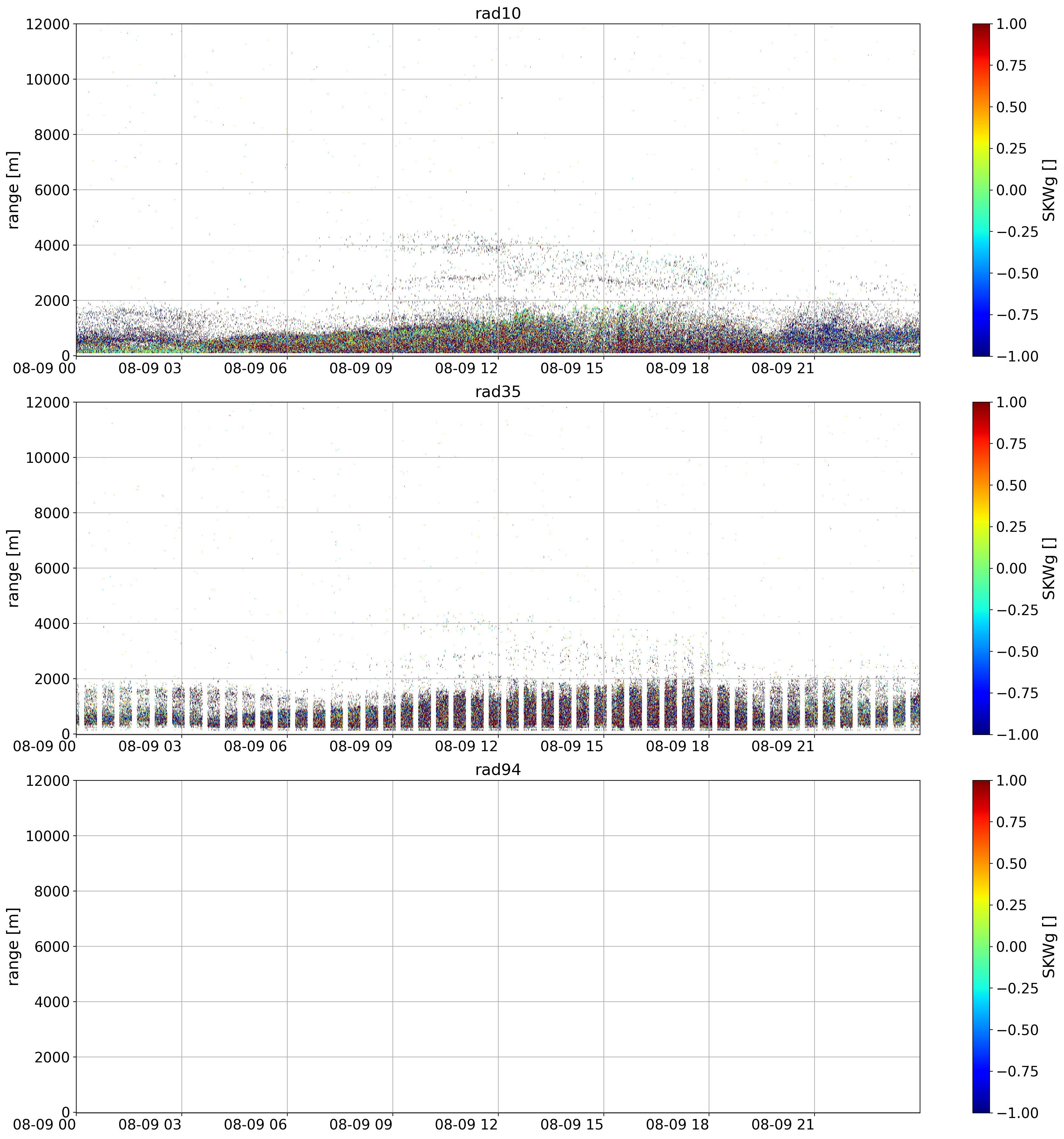Click the 10000 y-tick on rad35 plot
The width and height of the screenshot is (1064, 1139).
48,458
